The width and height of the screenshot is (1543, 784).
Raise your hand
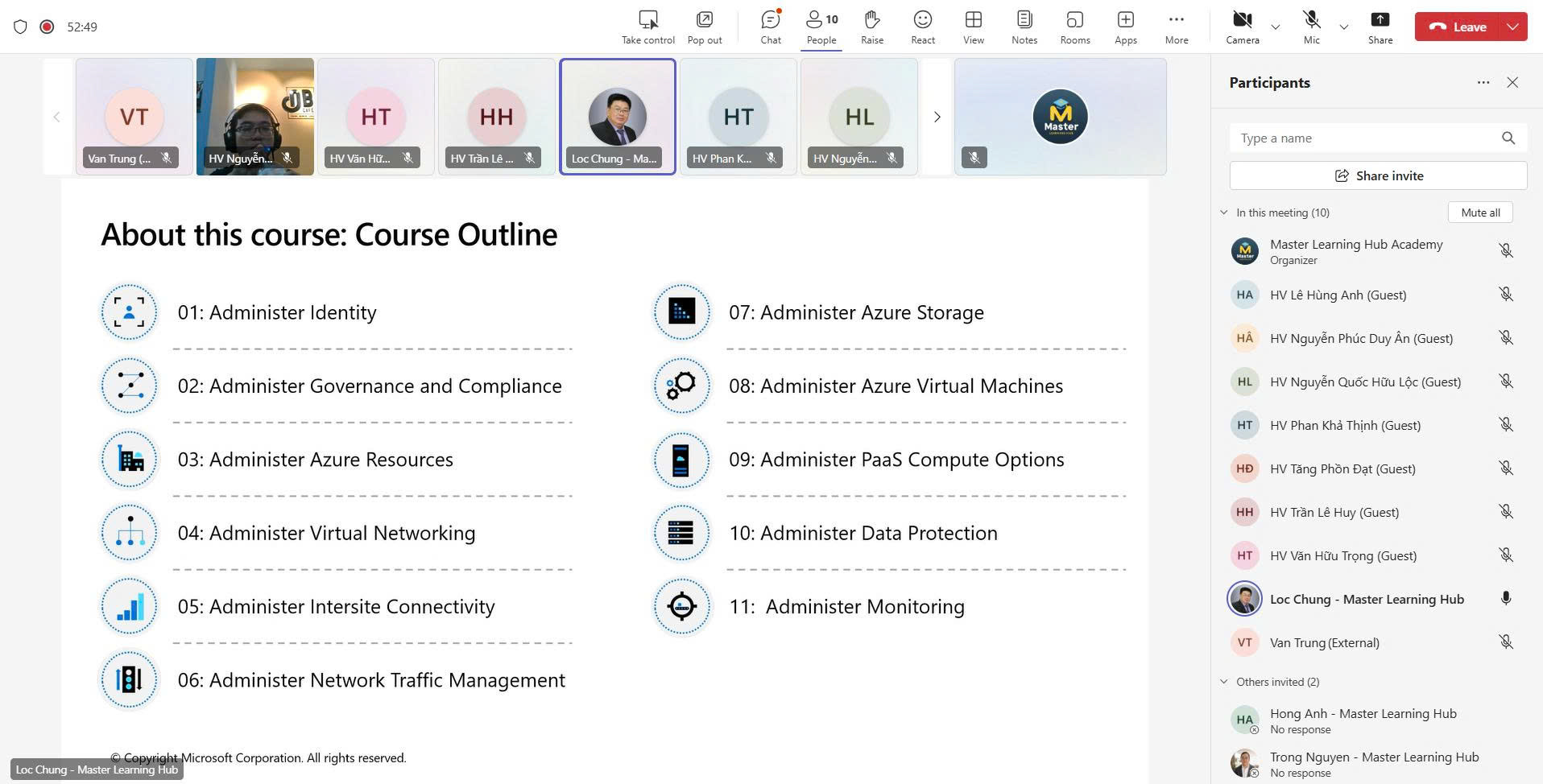click(872, 27)
